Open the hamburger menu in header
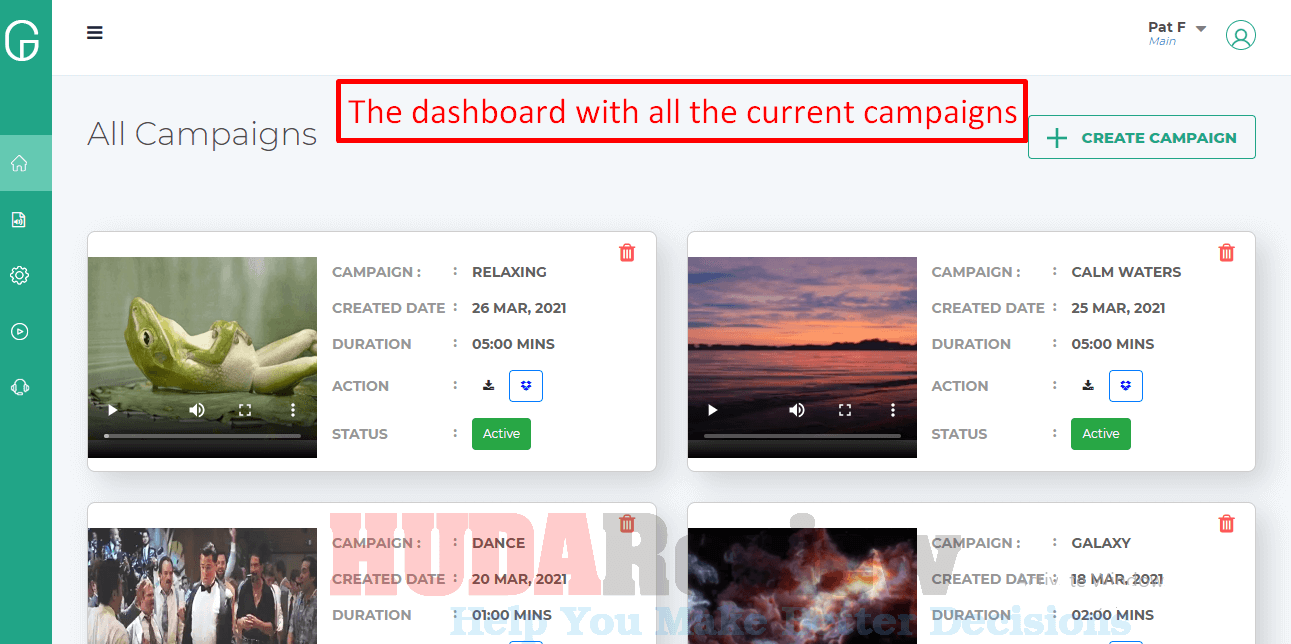 point(95,32)
